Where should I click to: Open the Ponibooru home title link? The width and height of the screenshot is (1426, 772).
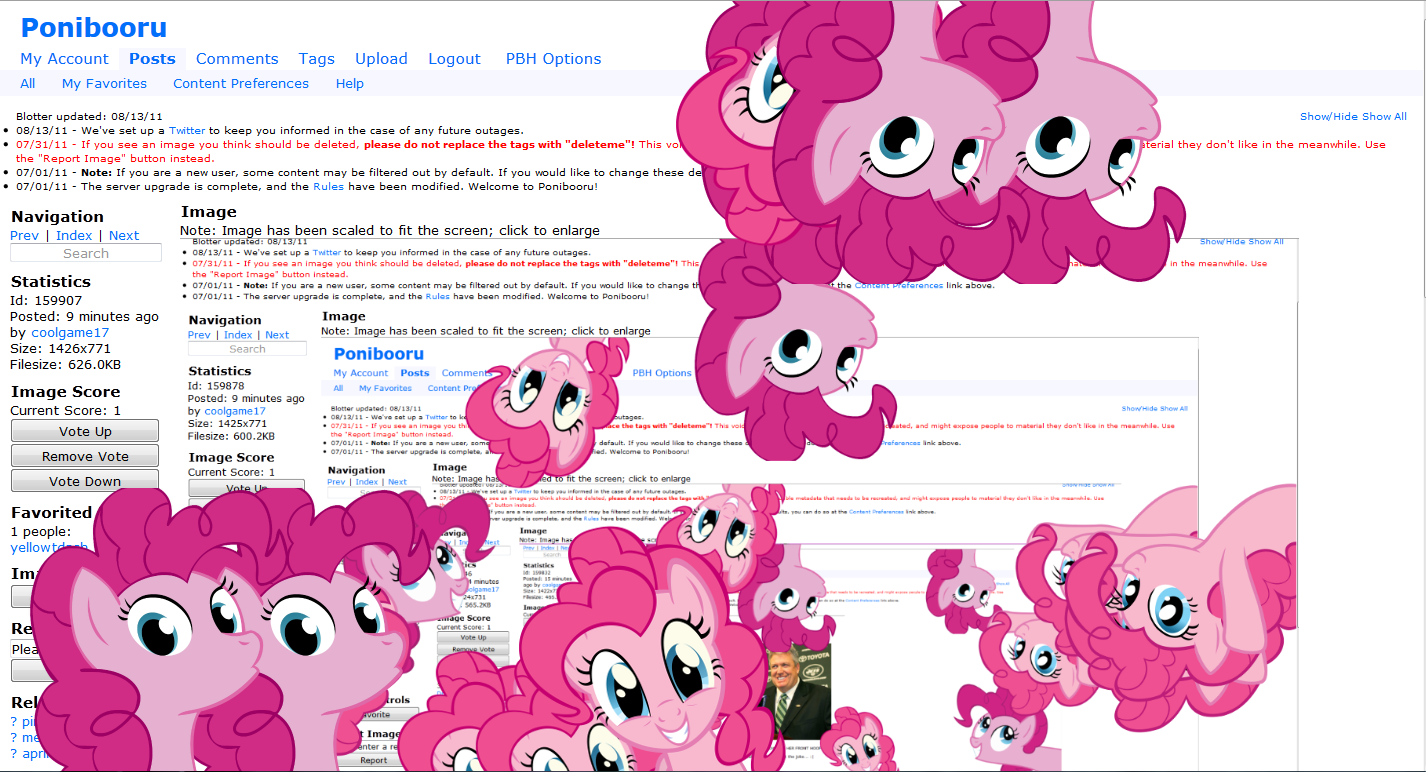(94, 28)
